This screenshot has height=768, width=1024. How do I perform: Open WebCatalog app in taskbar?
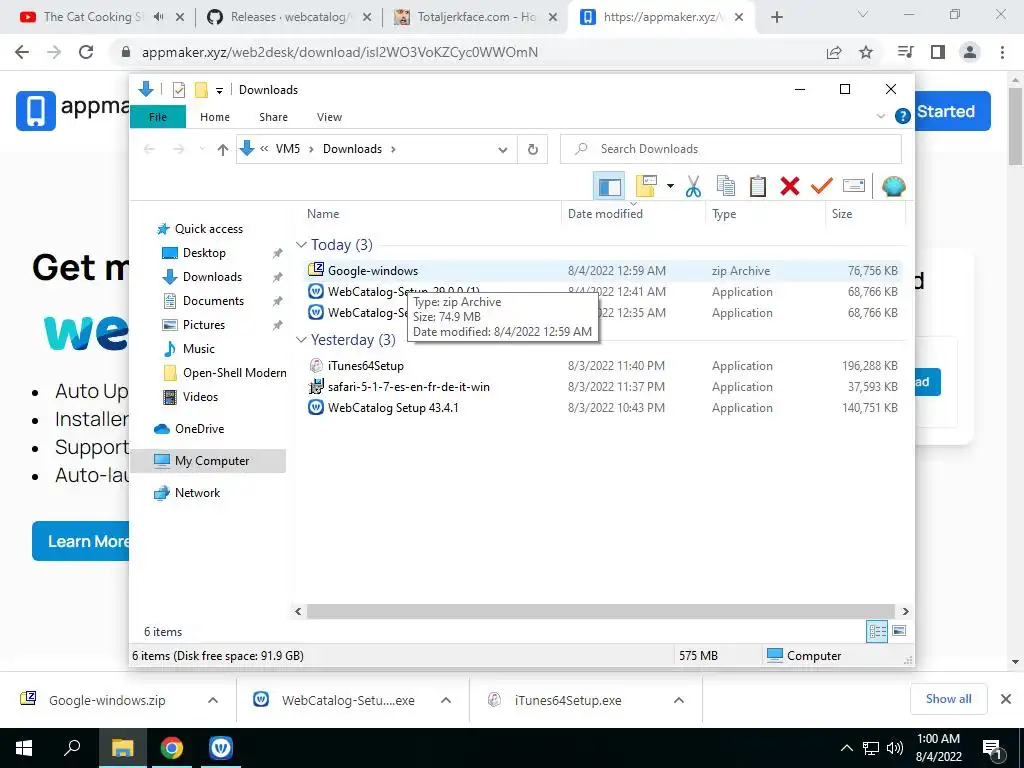tap(221, 748)
